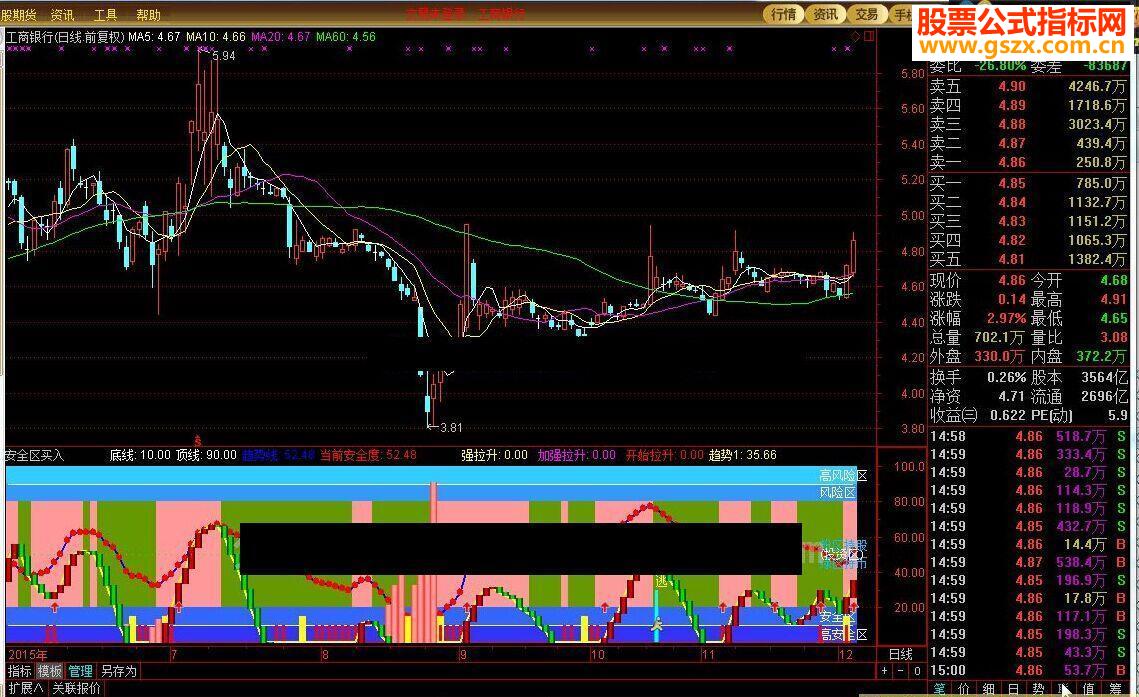Image resolution: width=1139 pixels, height=697 pixels.
Task: Open the 工具 menu
Action: (105, 15)
